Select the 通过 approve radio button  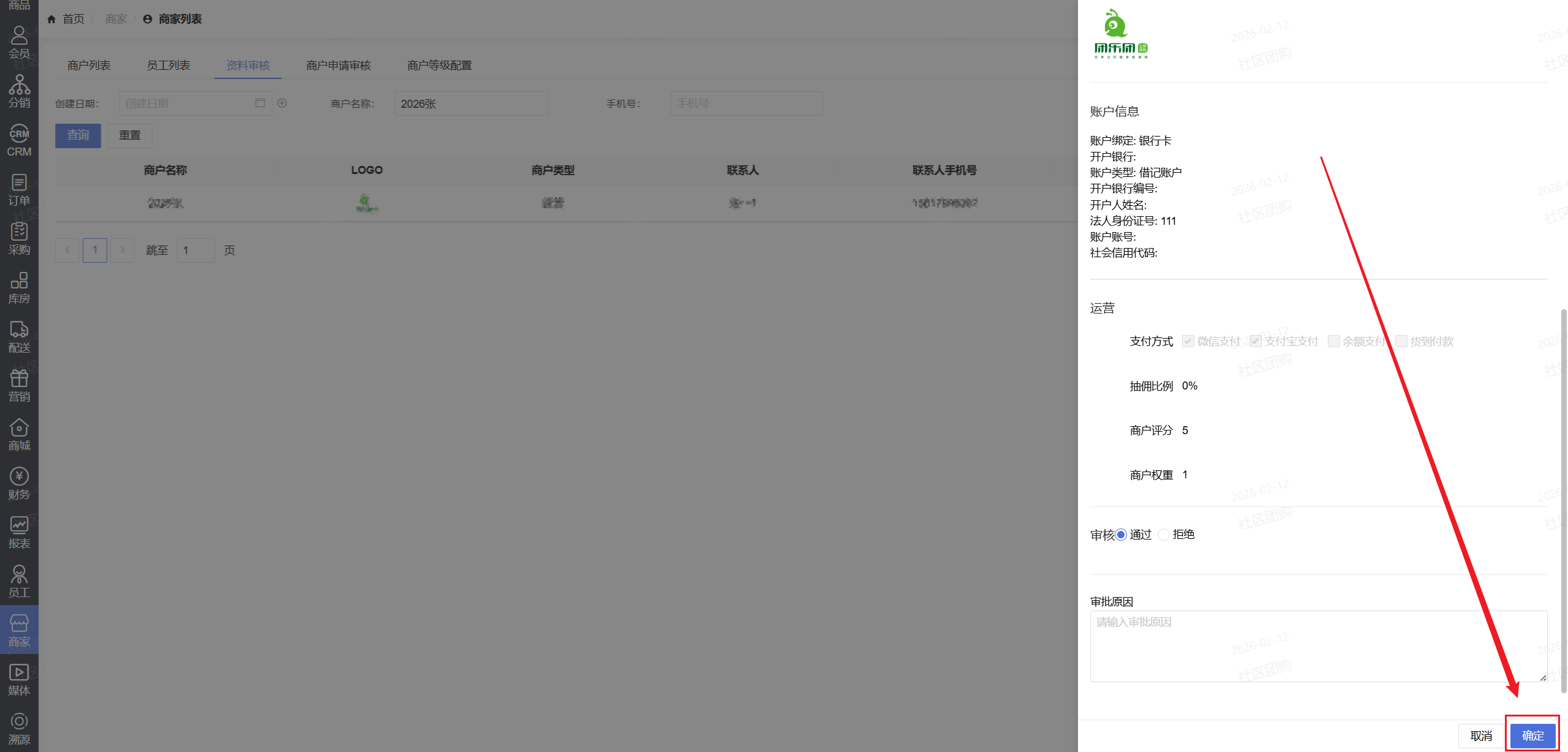tap(1121, 535)
